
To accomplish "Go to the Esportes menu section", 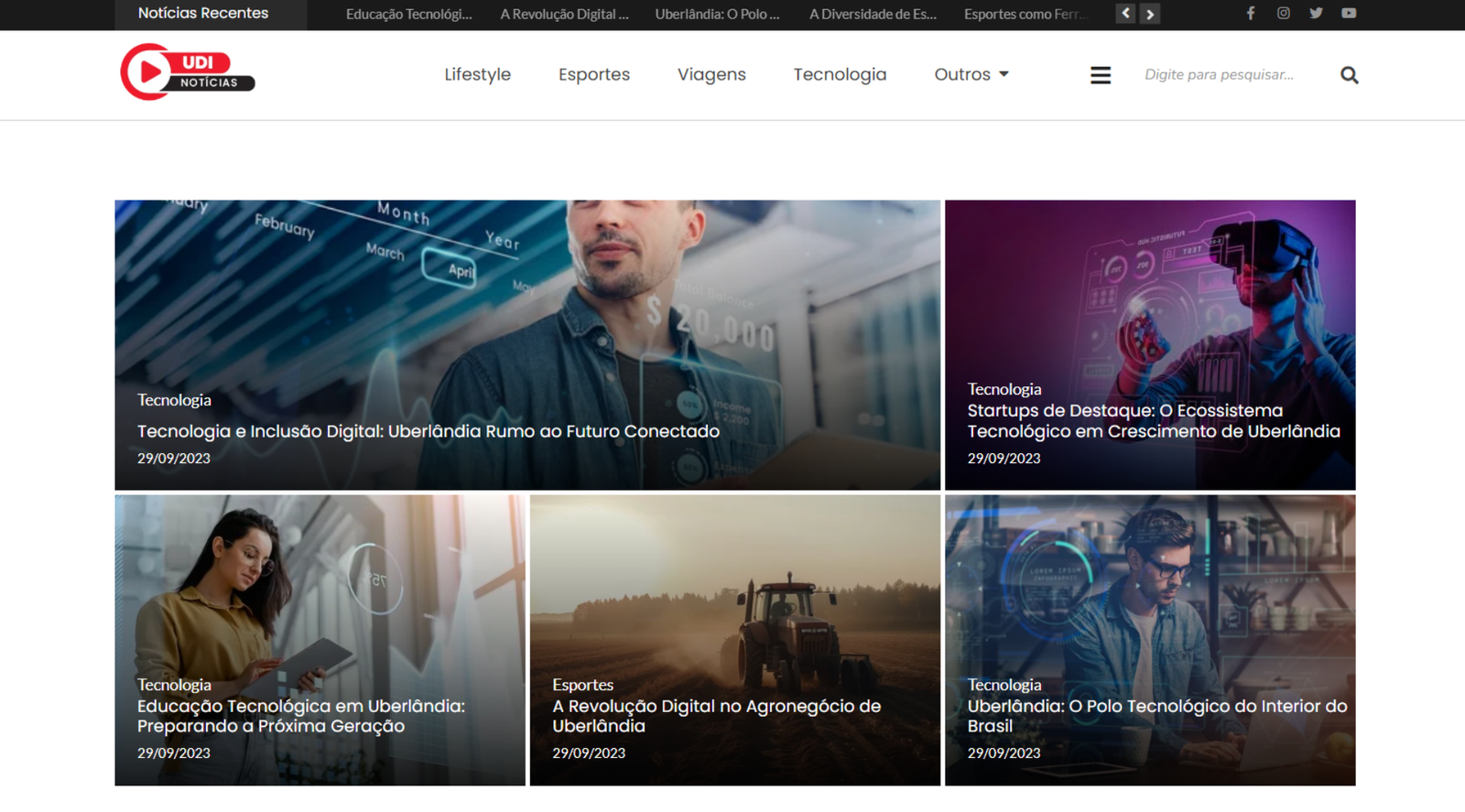I will pos(594,74).
